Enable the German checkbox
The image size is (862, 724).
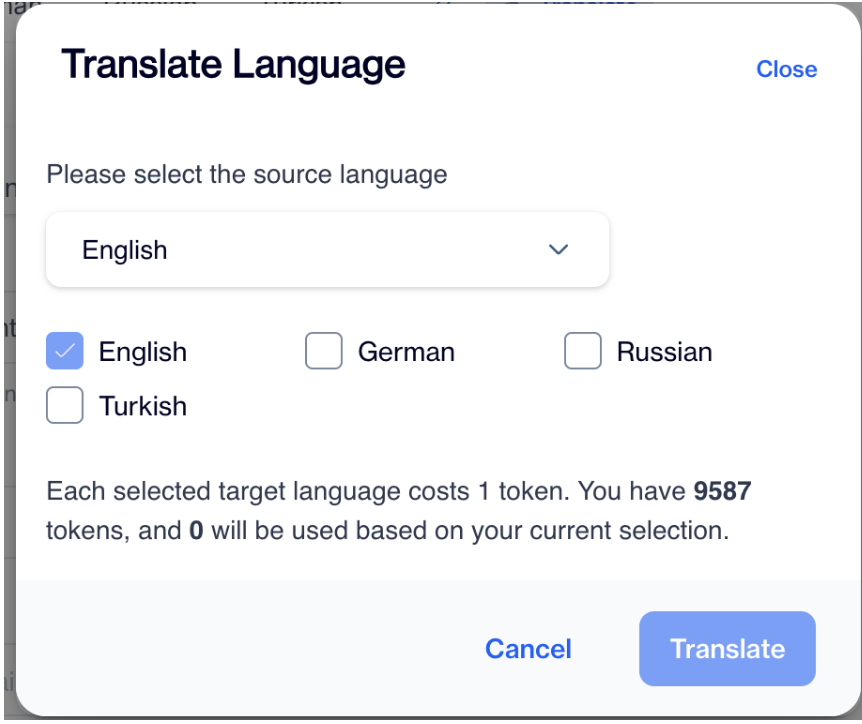tap(324, 352)
